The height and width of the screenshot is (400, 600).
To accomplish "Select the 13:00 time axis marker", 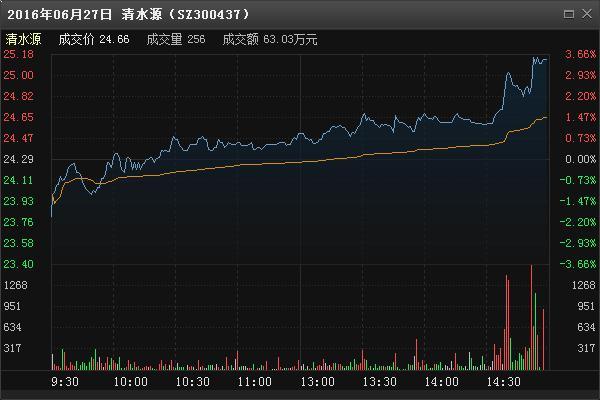I will (317, 382).
